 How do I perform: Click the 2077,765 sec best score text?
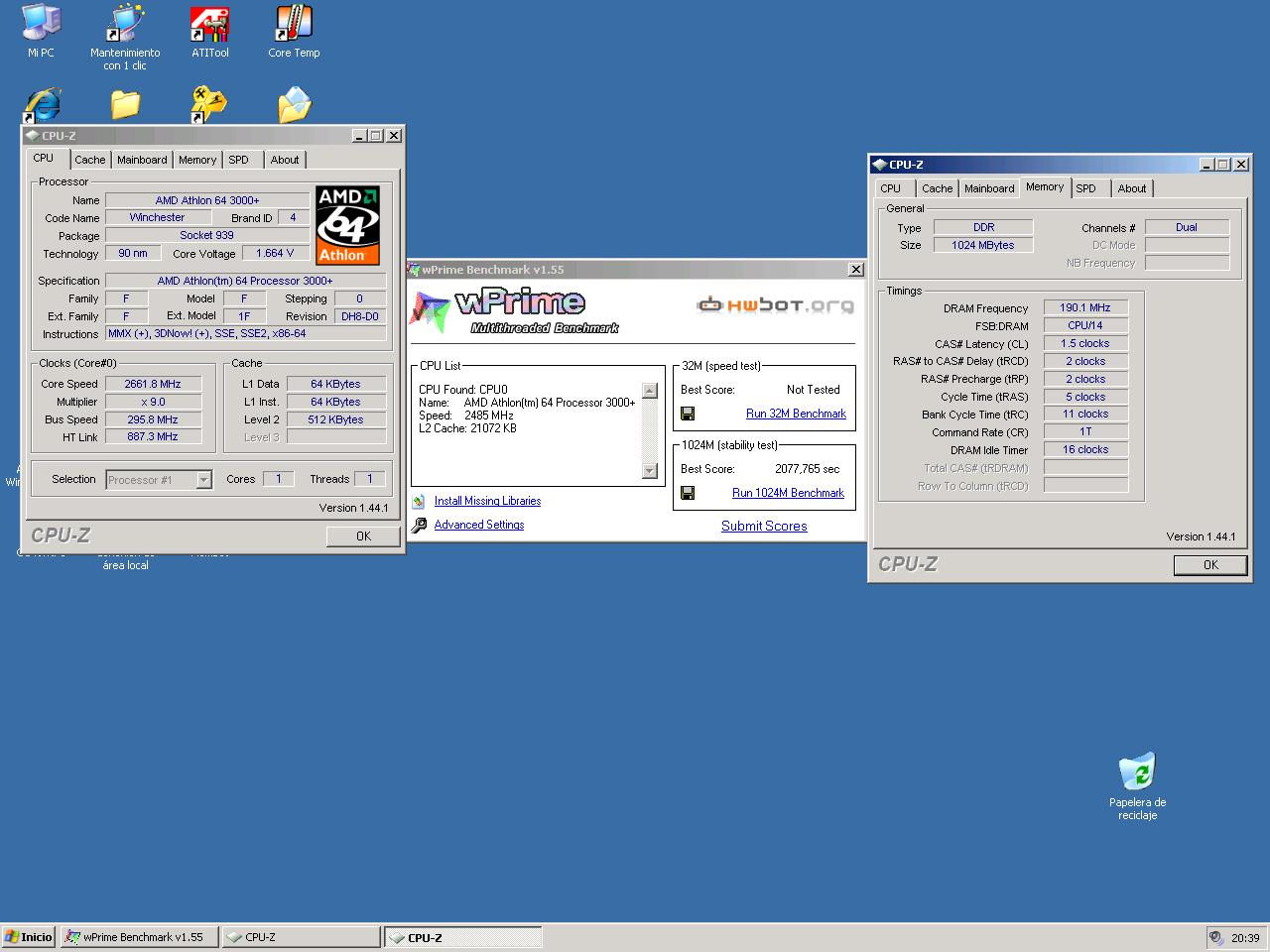pos(807,469)
